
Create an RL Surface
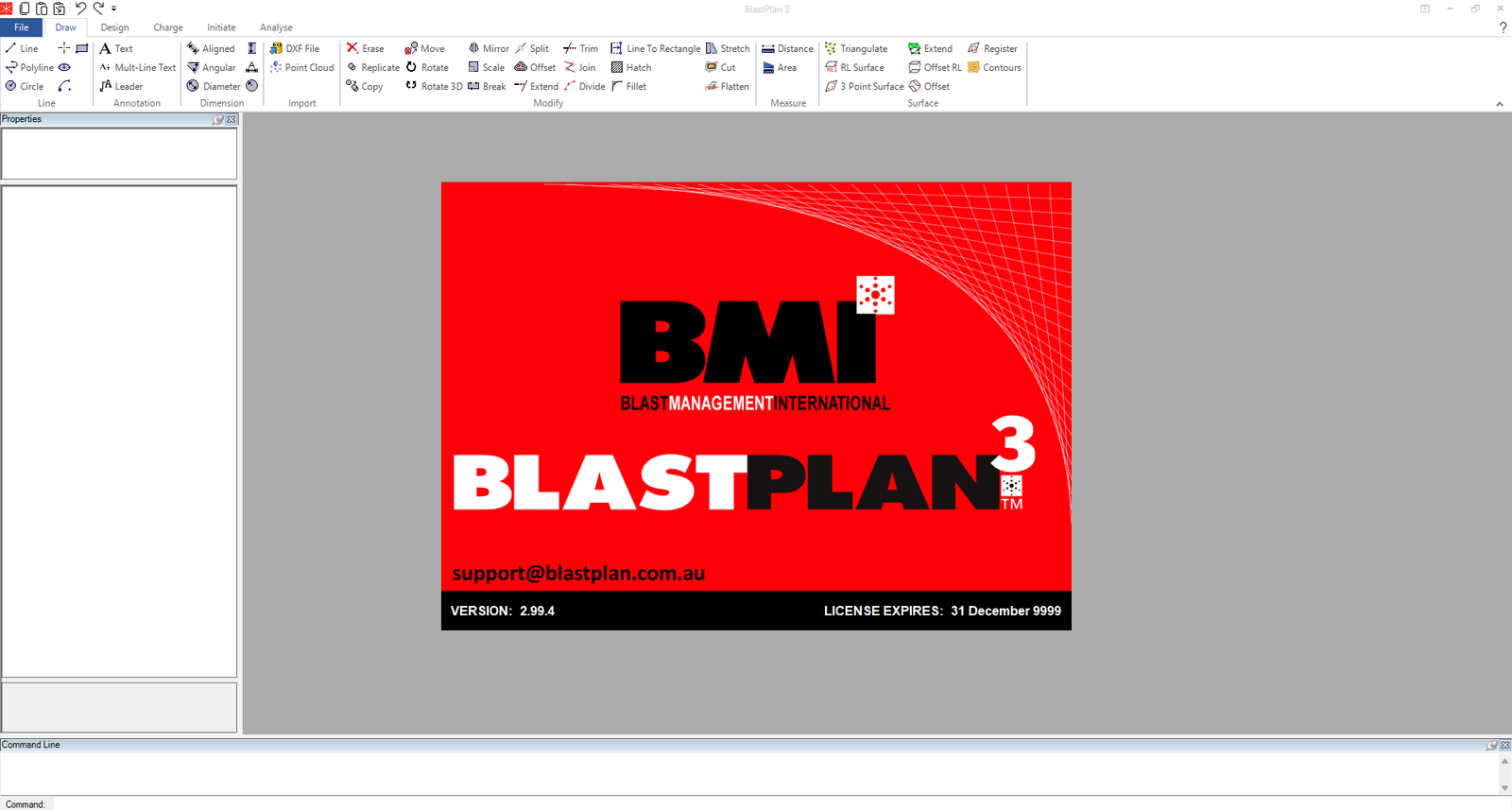click(855, 67)
